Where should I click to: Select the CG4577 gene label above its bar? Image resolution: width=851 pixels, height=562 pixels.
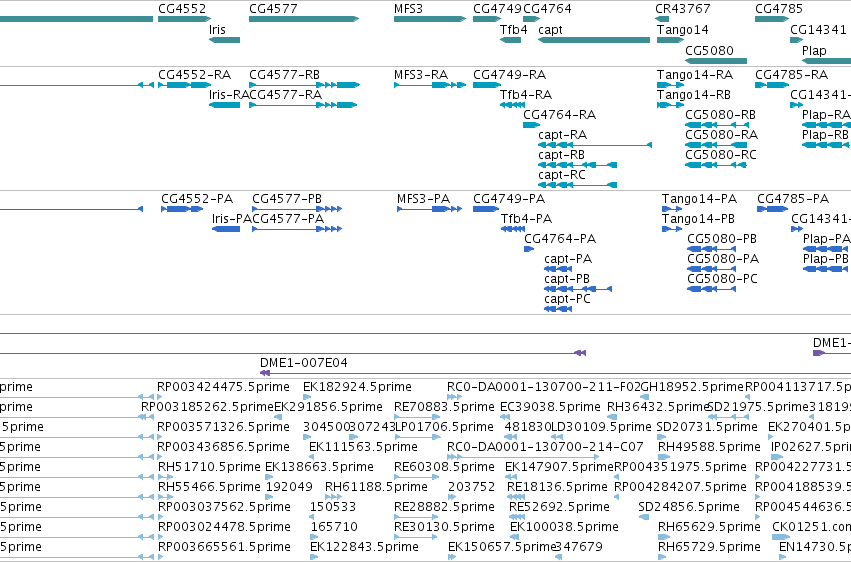coord(273,9)
